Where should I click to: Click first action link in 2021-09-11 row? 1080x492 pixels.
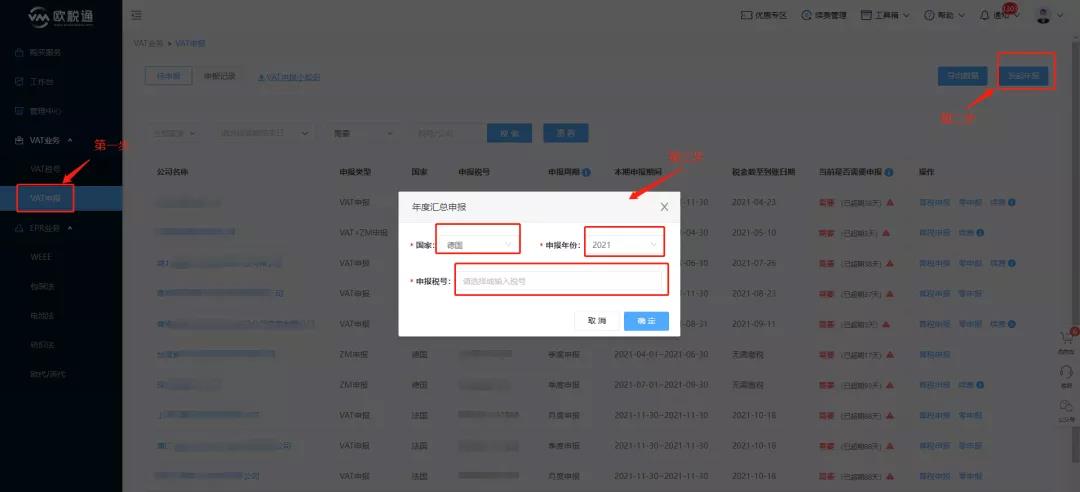[x=935, y=324]
